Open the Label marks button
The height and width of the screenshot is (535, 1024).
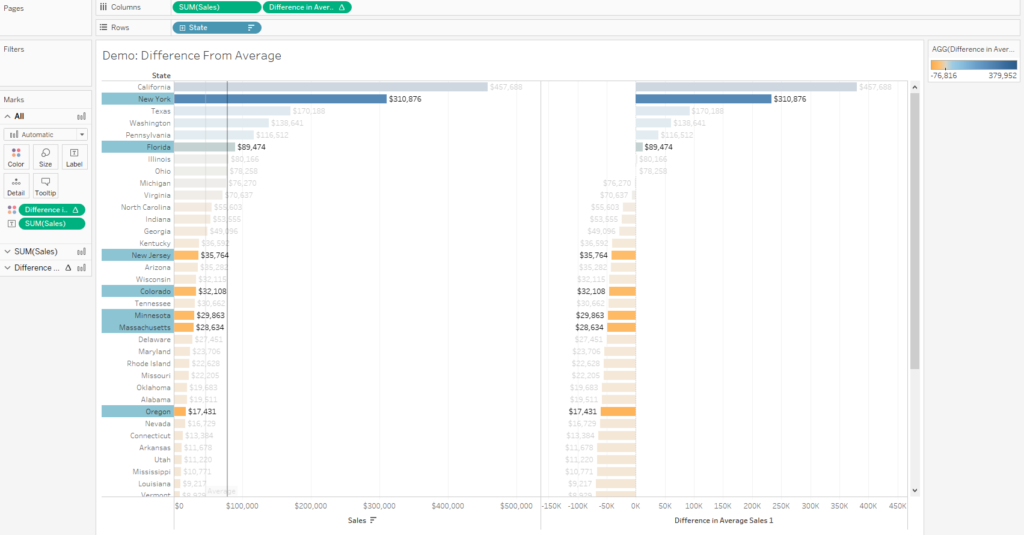[74, 156]
